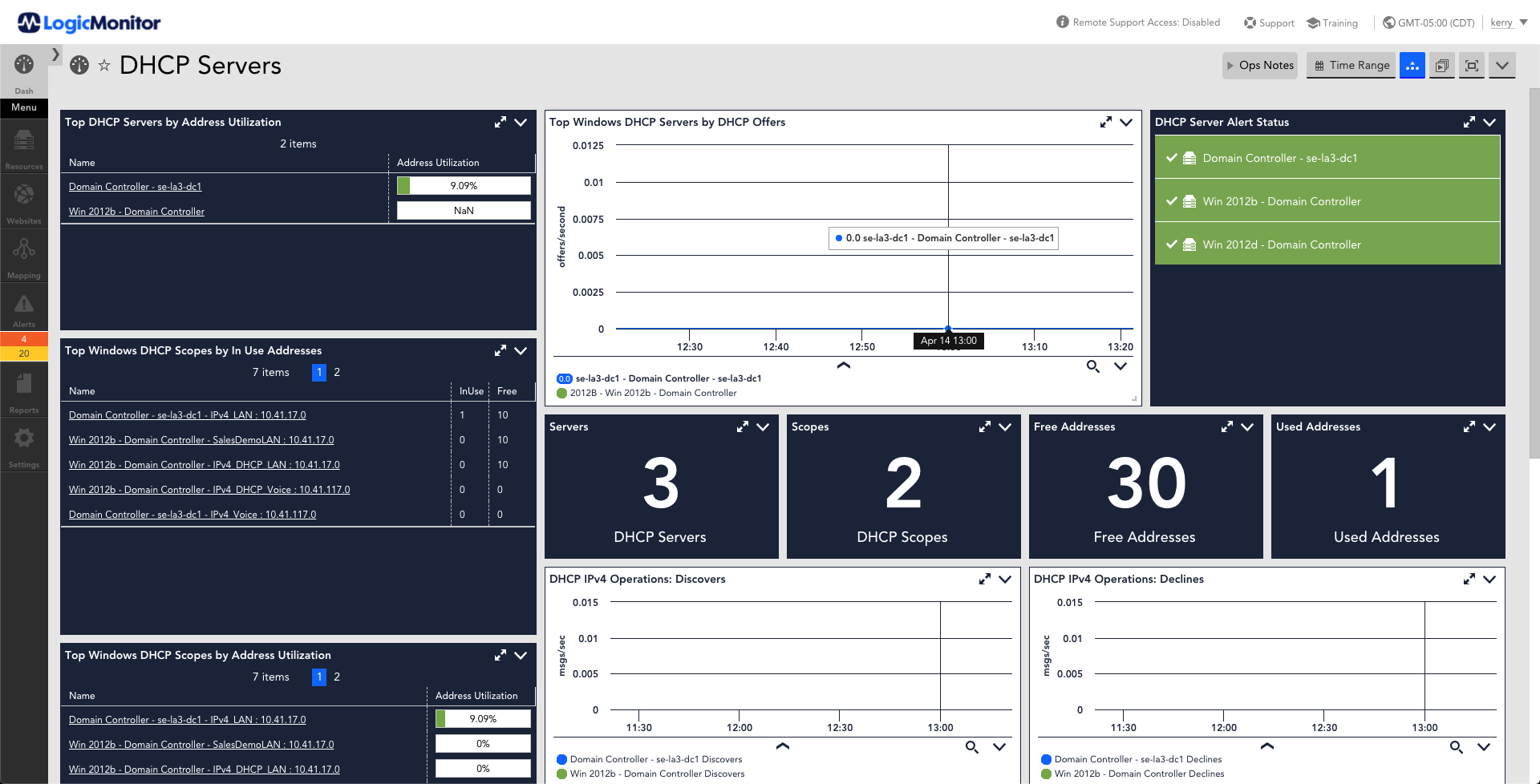1540x784 pixels.
Task: Zoom magnifier on Discovers graph
Action: pyautogui.click(x=972, y=747)
